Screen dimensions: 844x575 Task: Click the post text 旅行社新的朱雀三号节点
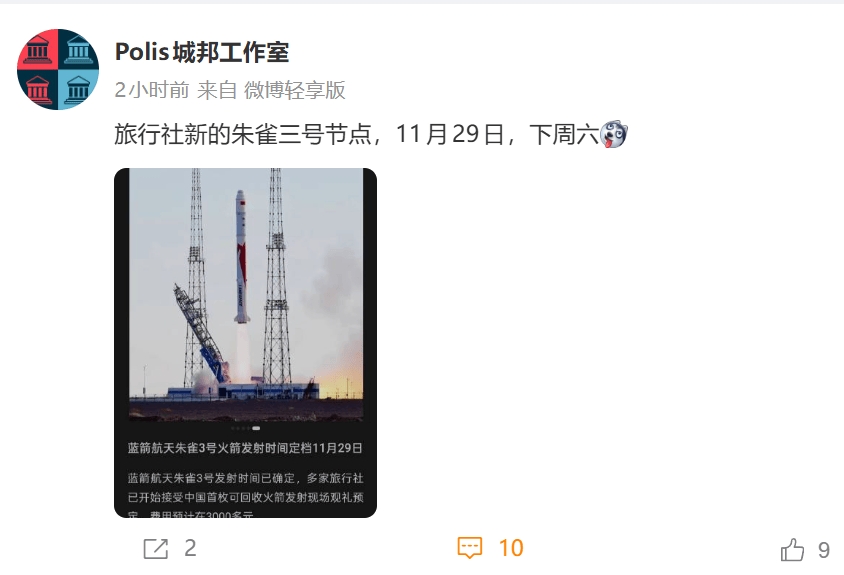click(x=243, y=134)
